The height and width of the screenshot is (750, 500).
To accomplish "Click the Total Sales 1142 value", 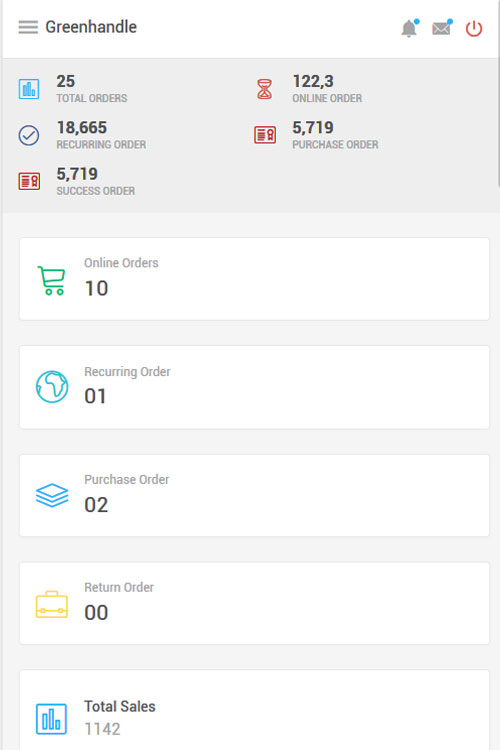I will pyautogui.click(x=102, y=729).
